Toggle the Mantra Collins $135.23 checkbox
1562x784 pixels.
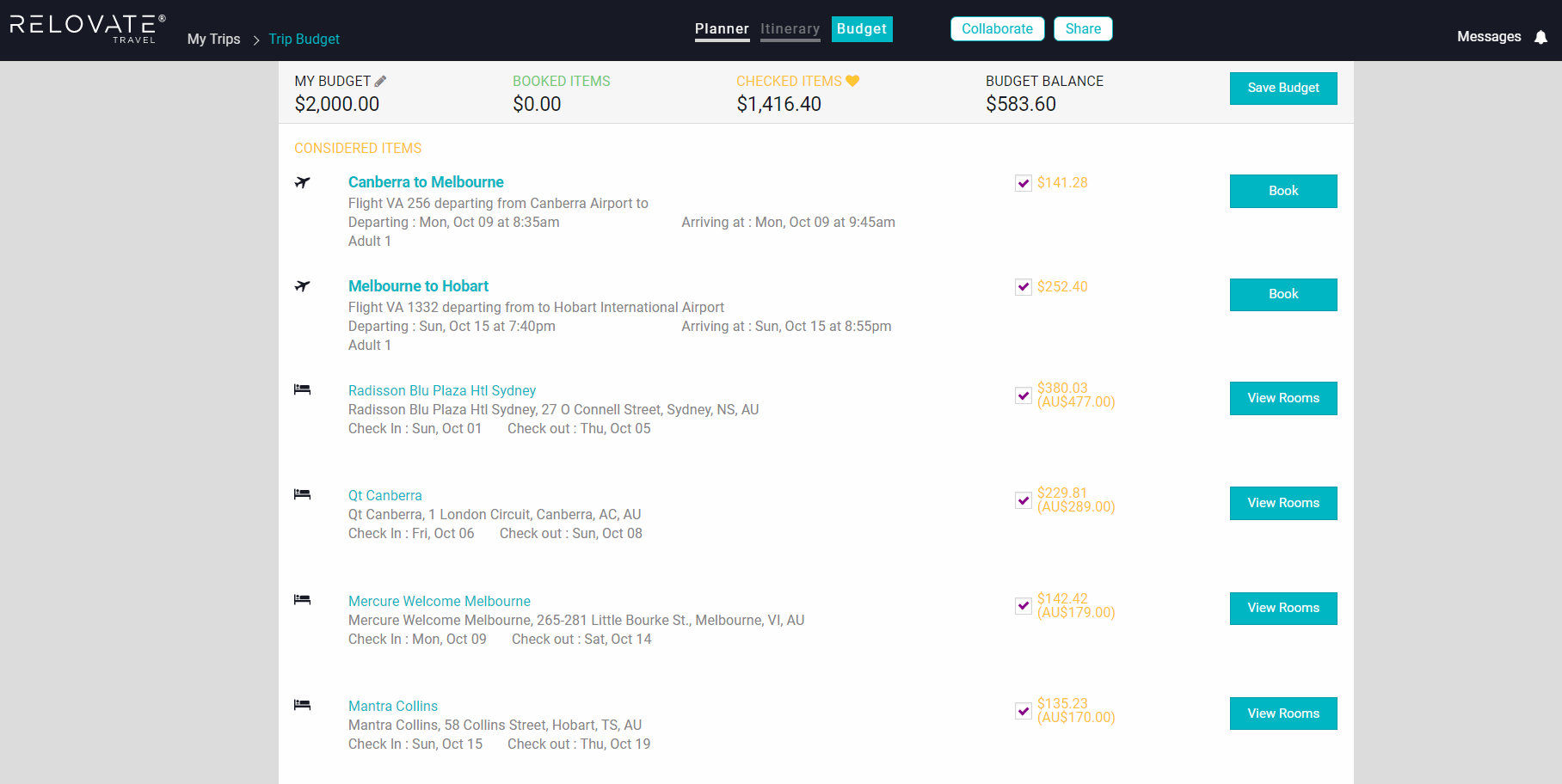[1024, 711]
